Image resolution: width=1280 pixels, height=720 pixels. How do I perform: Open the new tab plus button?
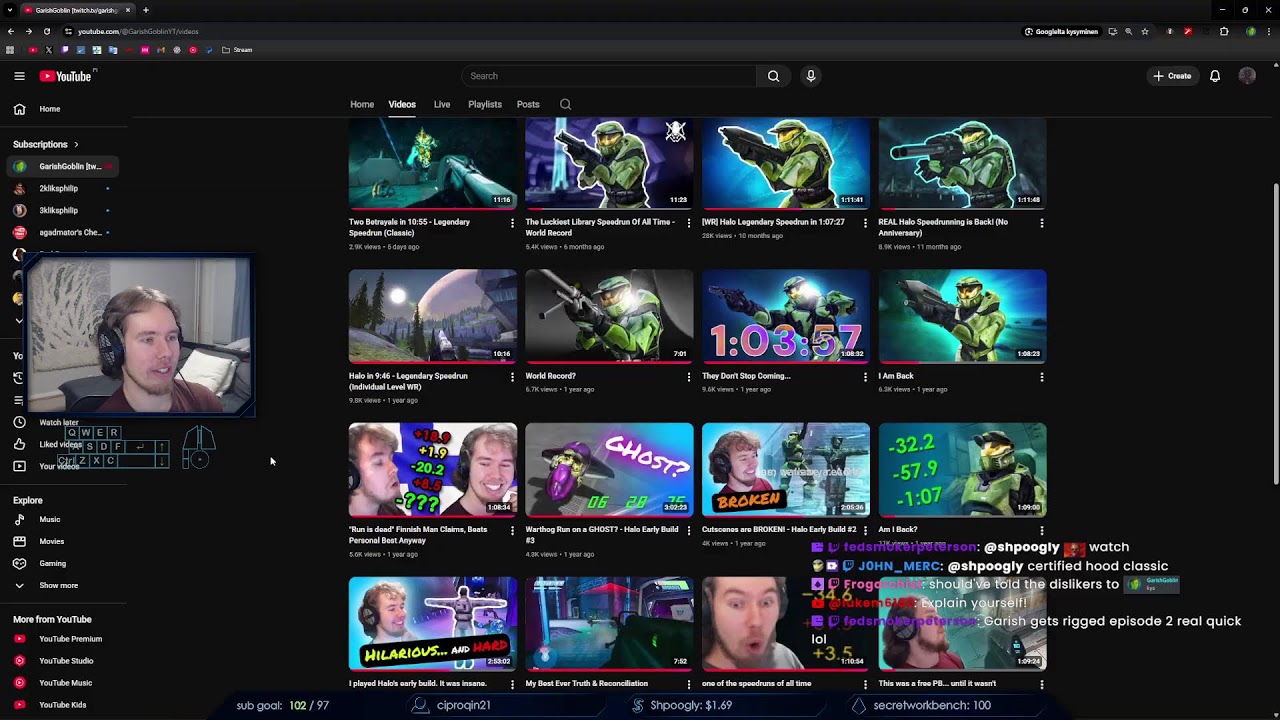[x=145, y=10]
